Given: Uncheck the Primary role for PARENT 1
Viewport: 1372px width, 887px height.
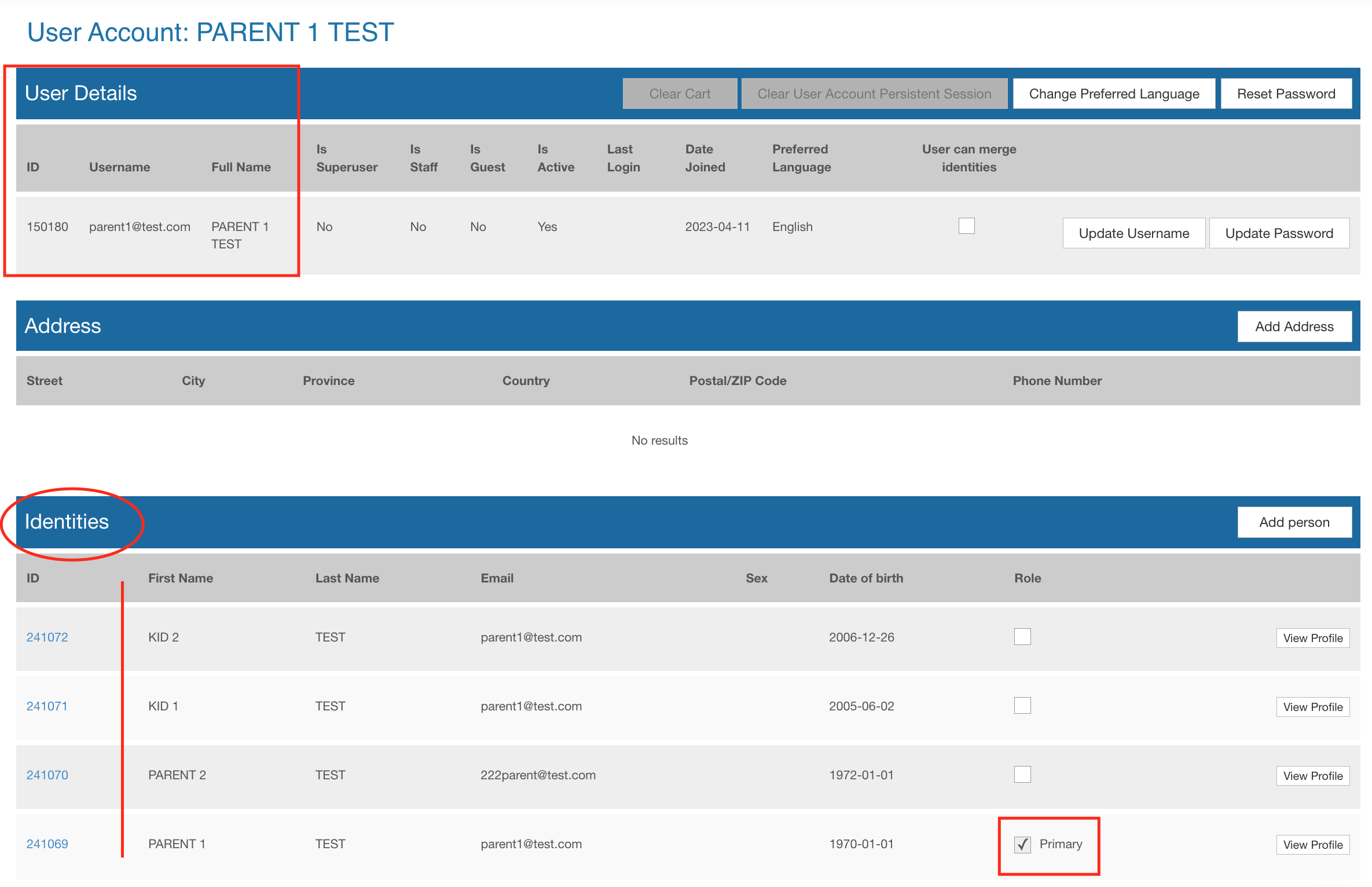Looking at the screenshot, I should (1022, 844).
